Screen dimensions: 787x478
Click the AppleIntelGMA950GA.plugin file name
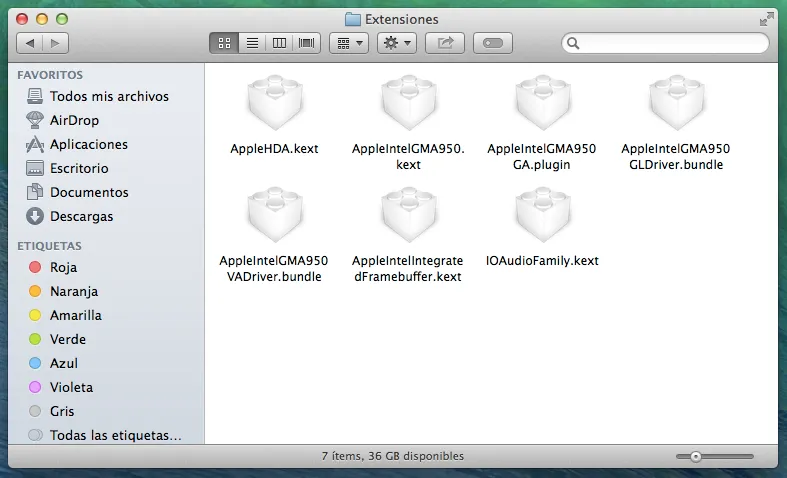click(x=542, y=157)
